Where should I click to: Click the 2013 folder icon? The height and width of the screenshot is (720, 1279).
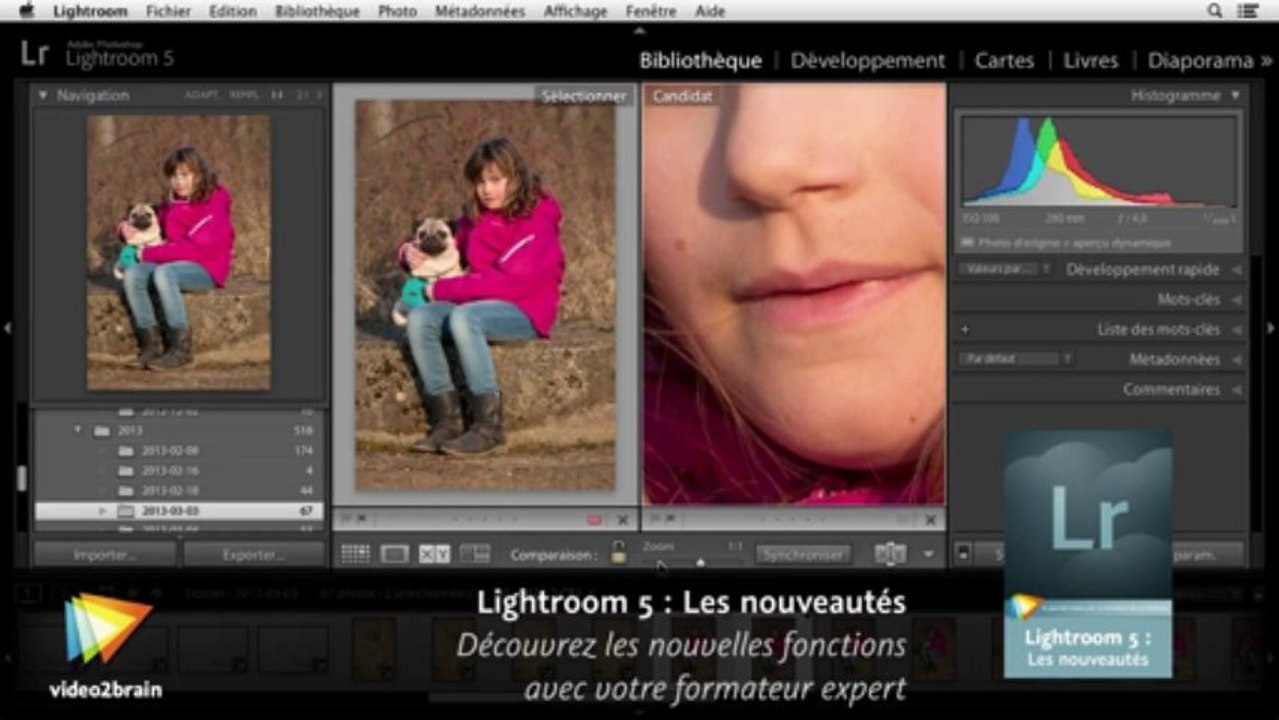(x=101, y=431)
